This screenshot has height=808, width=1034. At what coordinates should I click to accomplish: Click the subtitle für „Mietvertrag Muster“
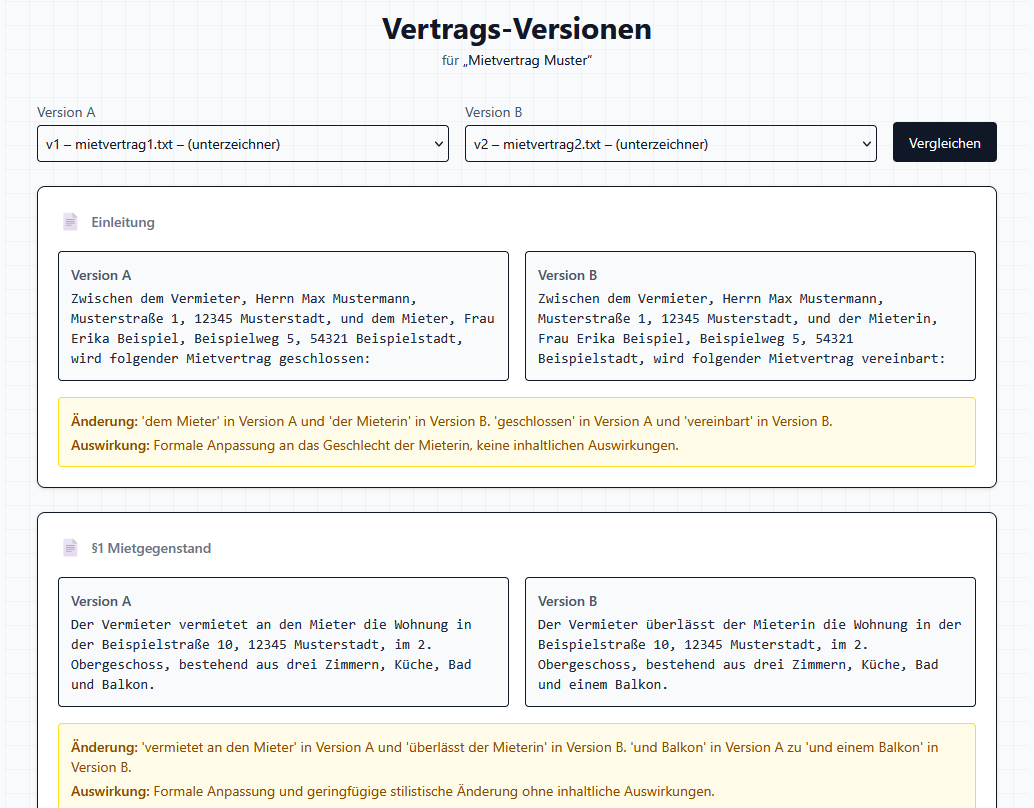pyautogui.click(x=517, y=61)
